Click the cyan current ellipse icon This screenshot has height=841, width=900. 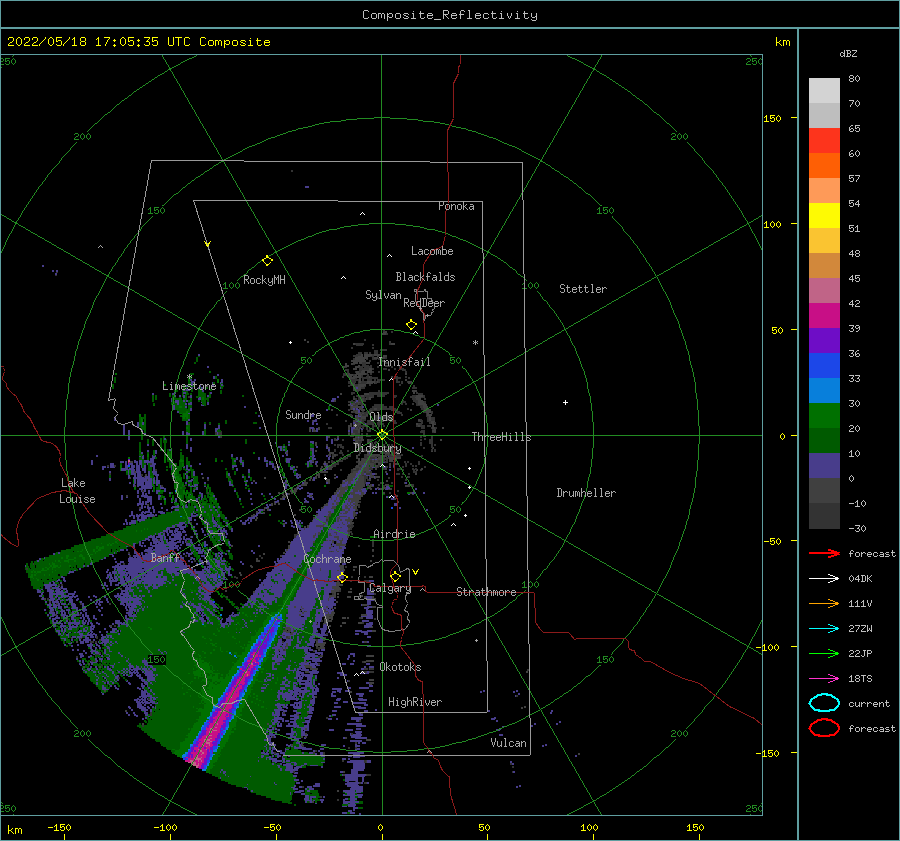point(824,703)
